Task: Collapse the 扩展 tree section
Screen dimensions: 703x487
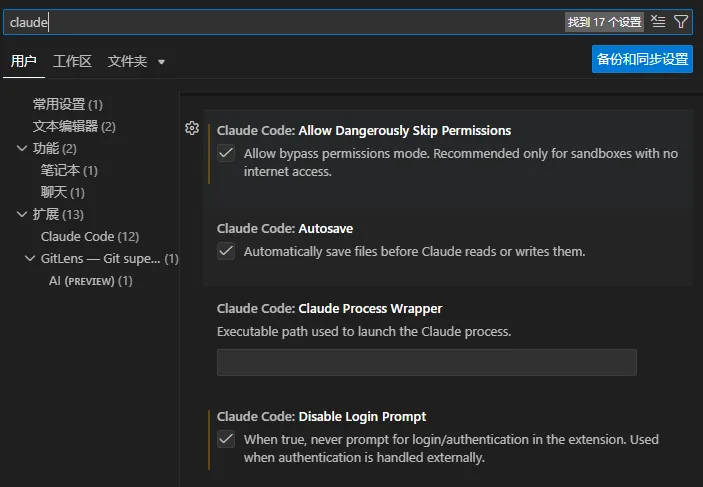Action: [x=23, y=214]
